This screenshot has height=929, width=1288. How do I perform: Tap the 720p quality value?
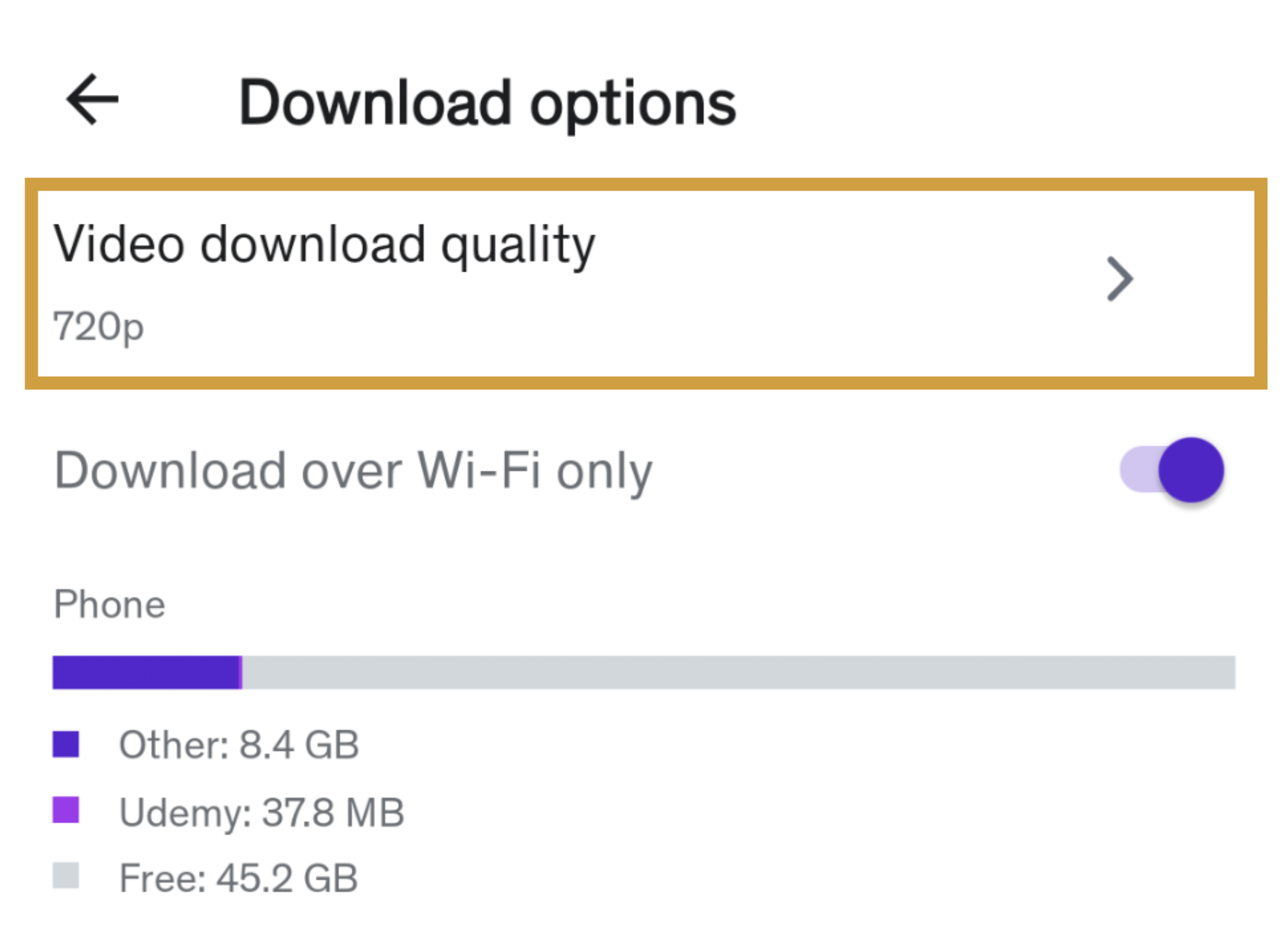coord(98,326)
